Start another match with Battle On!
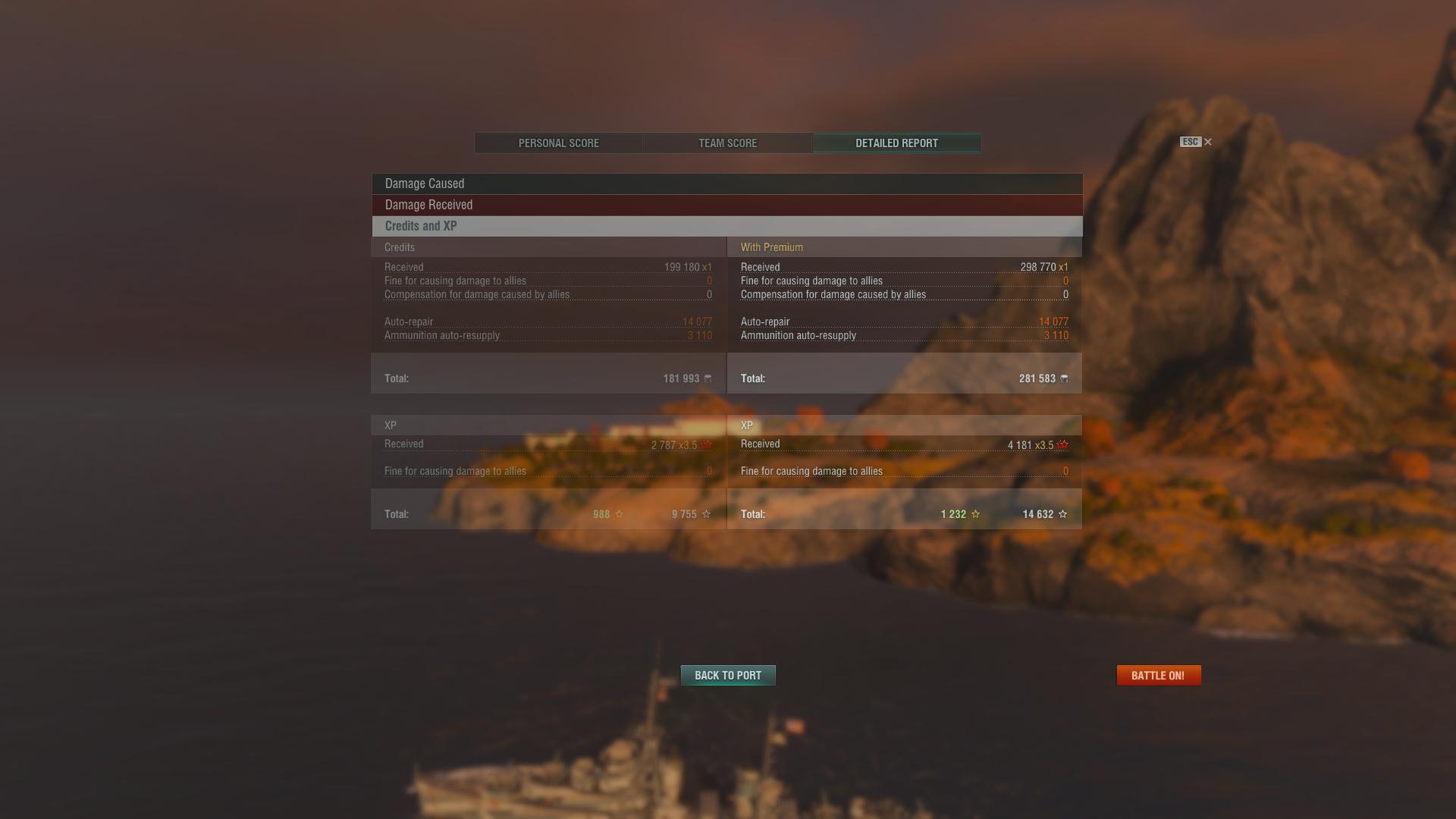1456x819 pixels. [1159, 676]
